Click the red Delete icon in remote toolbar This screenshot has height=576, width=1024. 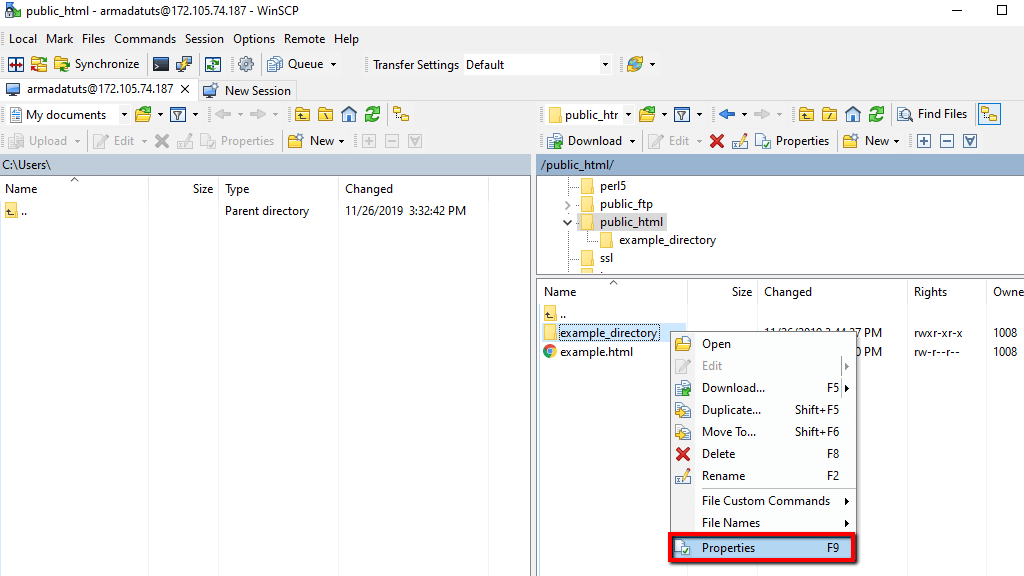pos(717,141)
